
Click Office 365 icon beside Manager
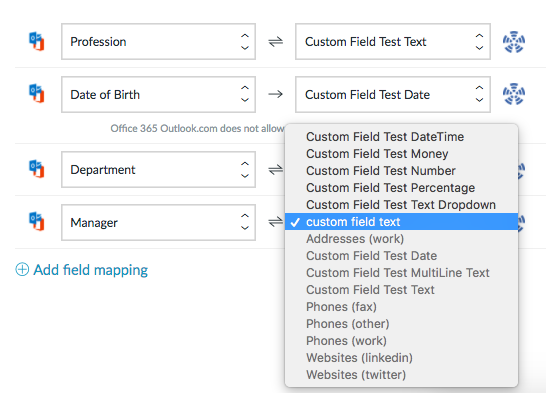pyautogui.click(x=37, y=221)
